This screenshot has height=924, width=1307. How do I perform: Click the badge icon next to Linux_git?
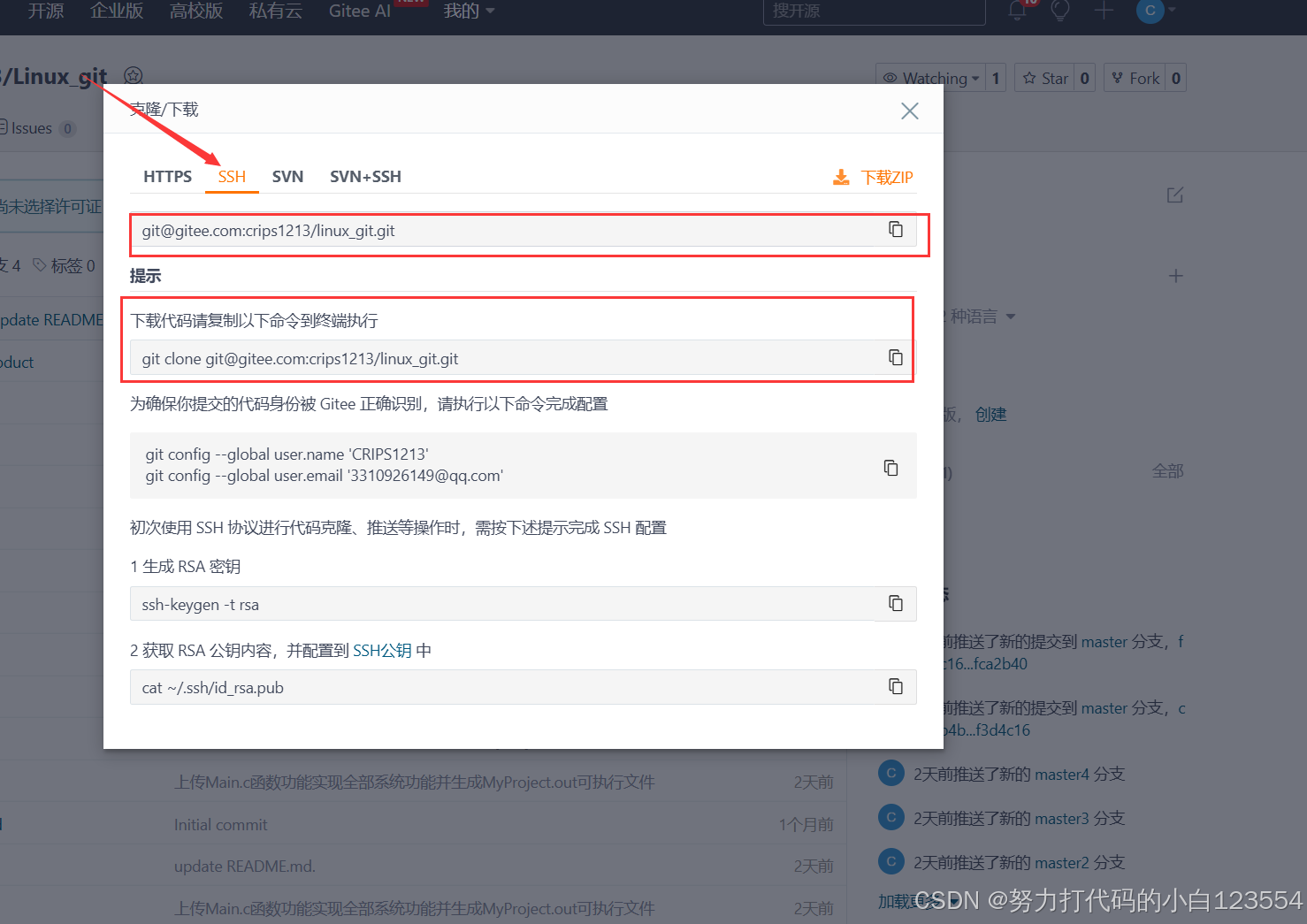[x=133, y=76]
